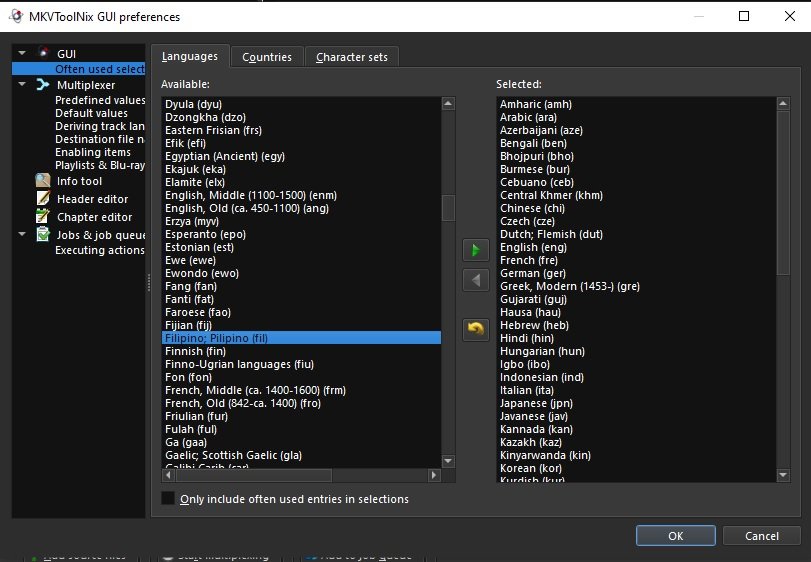
Task: Select 'Amharic (amh)' in Selected list
Action: point(636,104)
